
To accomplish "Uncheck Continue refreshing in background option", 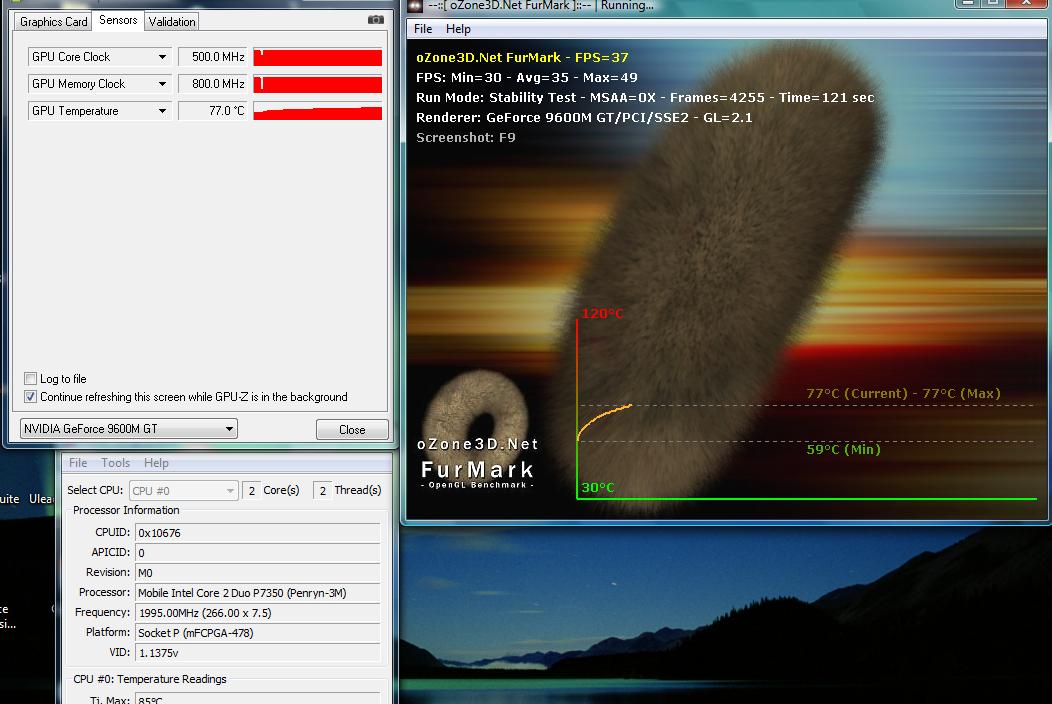I will pos(30,397).
